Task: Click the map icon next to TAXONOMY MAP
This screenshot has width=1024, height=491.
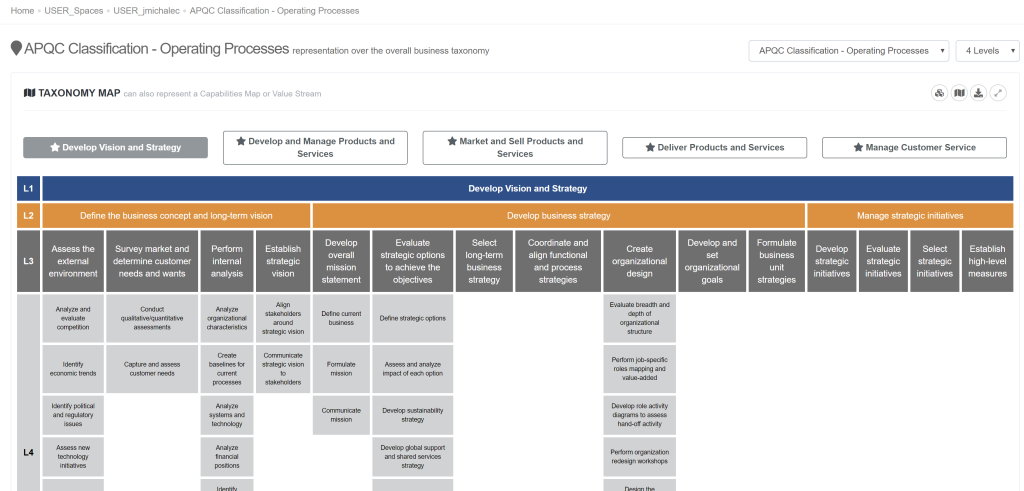Action: [29, 93]
